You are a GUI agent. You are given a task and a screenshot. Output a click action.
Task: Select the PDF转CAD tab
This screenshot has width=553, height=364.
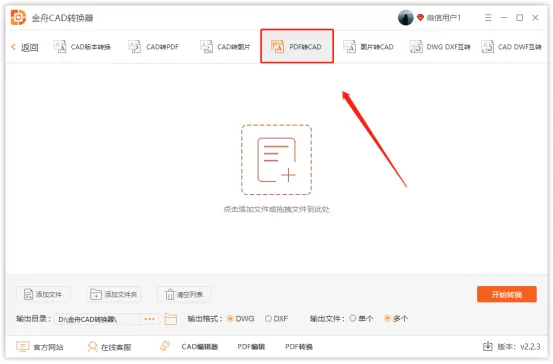297,46
